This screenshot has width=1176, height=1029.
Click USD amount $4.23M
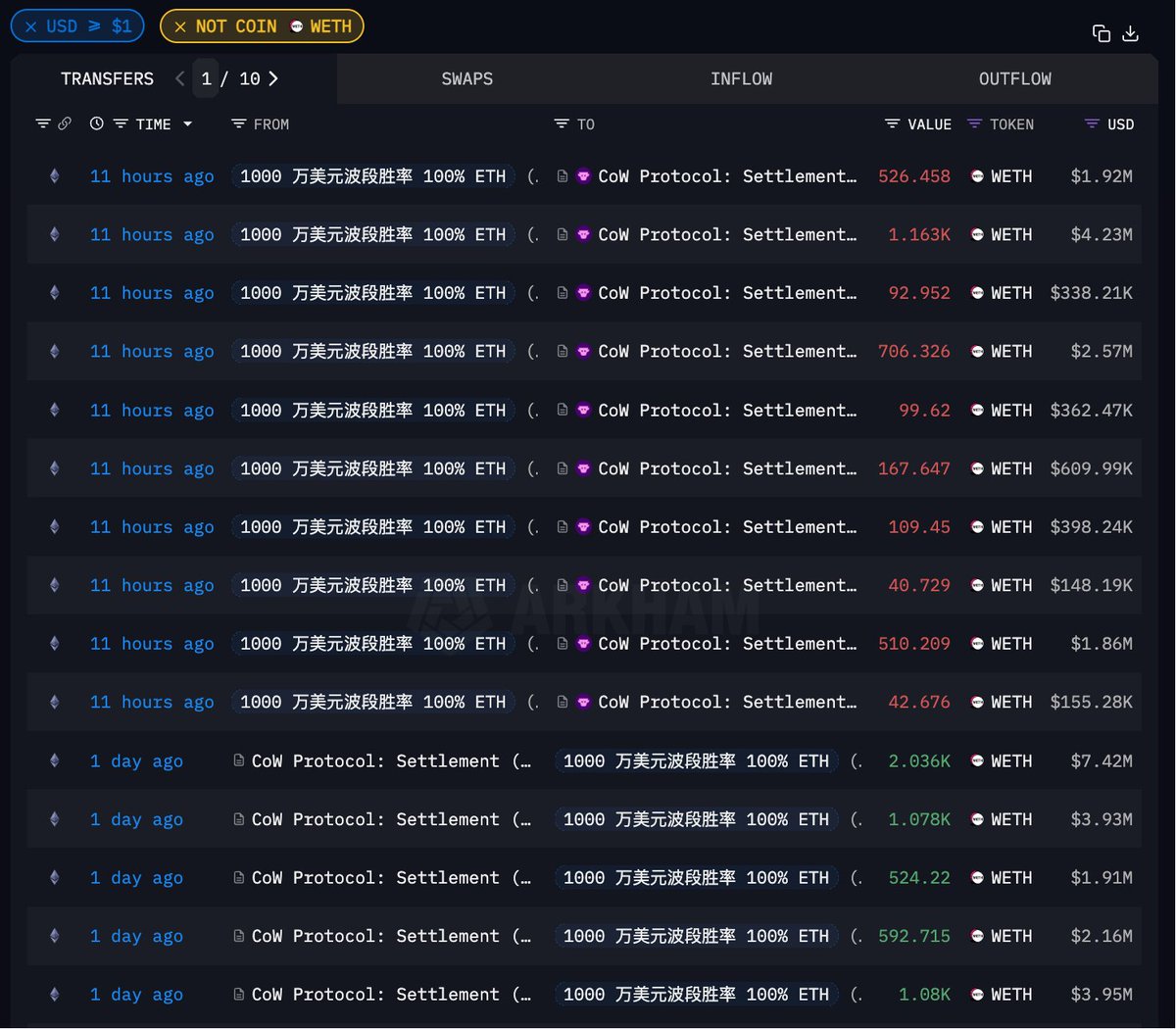pyautogui.click(x=1102, y=234)
